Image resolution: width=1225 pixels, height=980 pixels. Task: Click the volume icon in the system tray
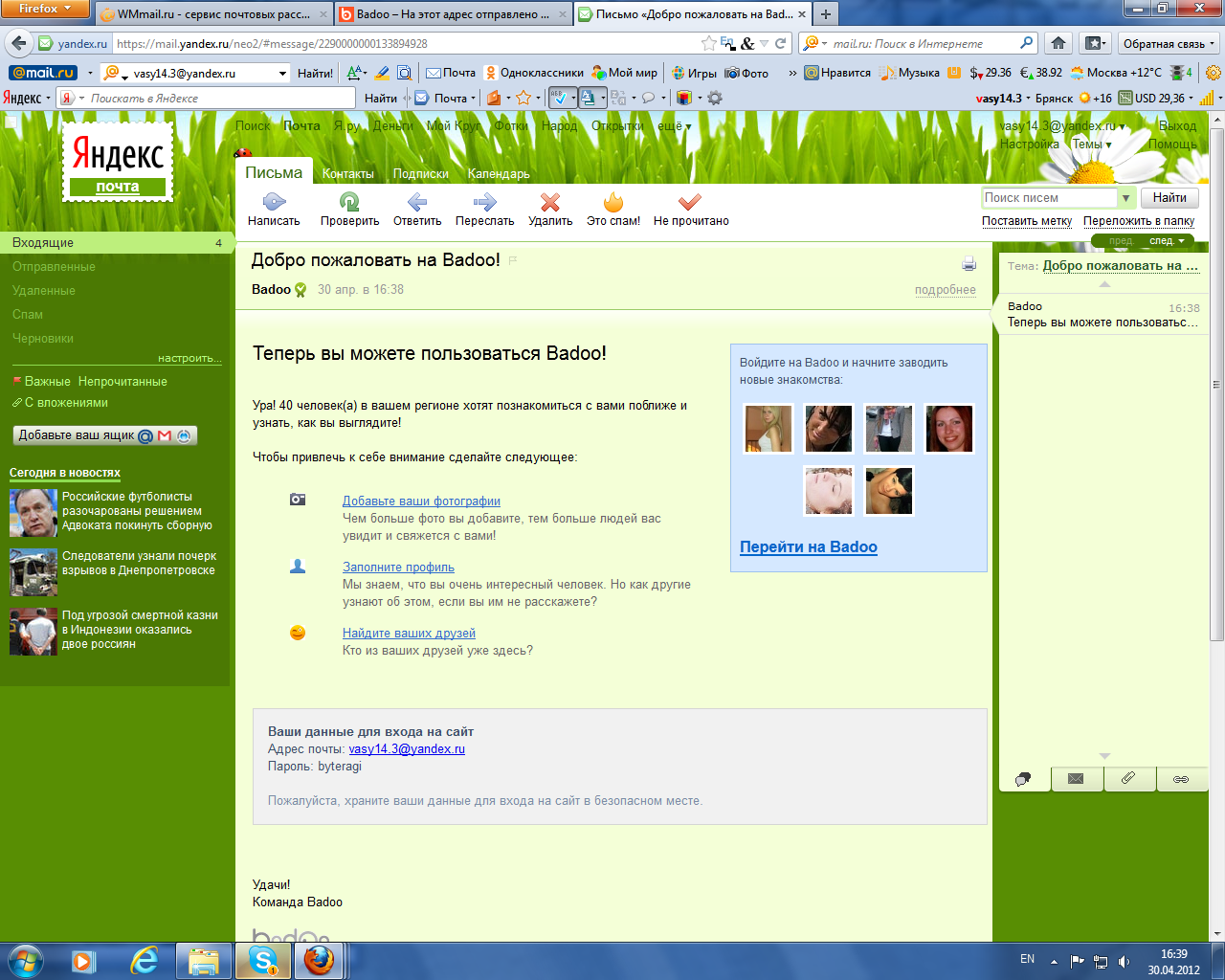pos(1124,961)
